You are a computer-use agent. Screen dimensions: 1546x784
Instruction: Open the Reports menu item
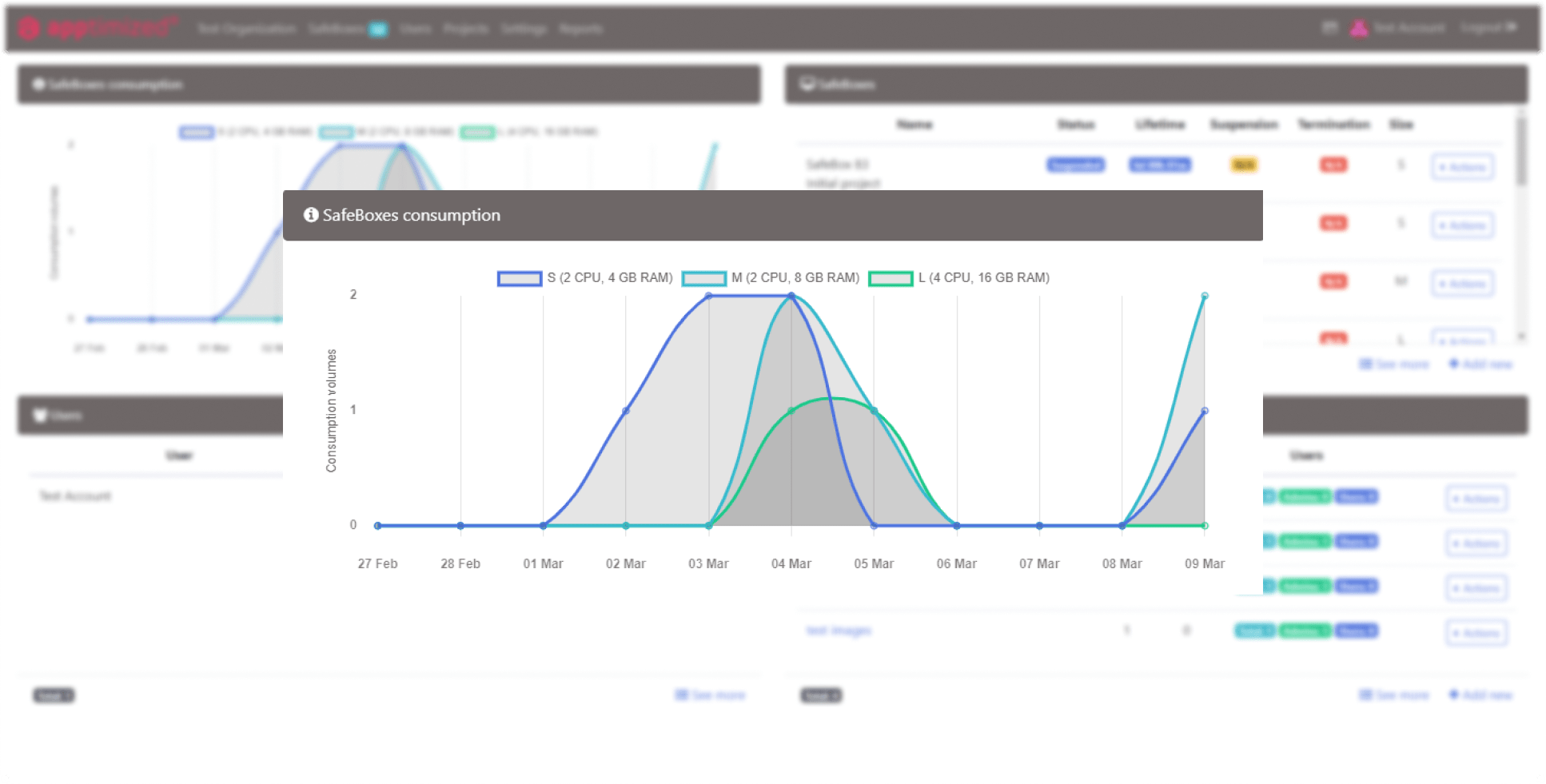(580, 29)
